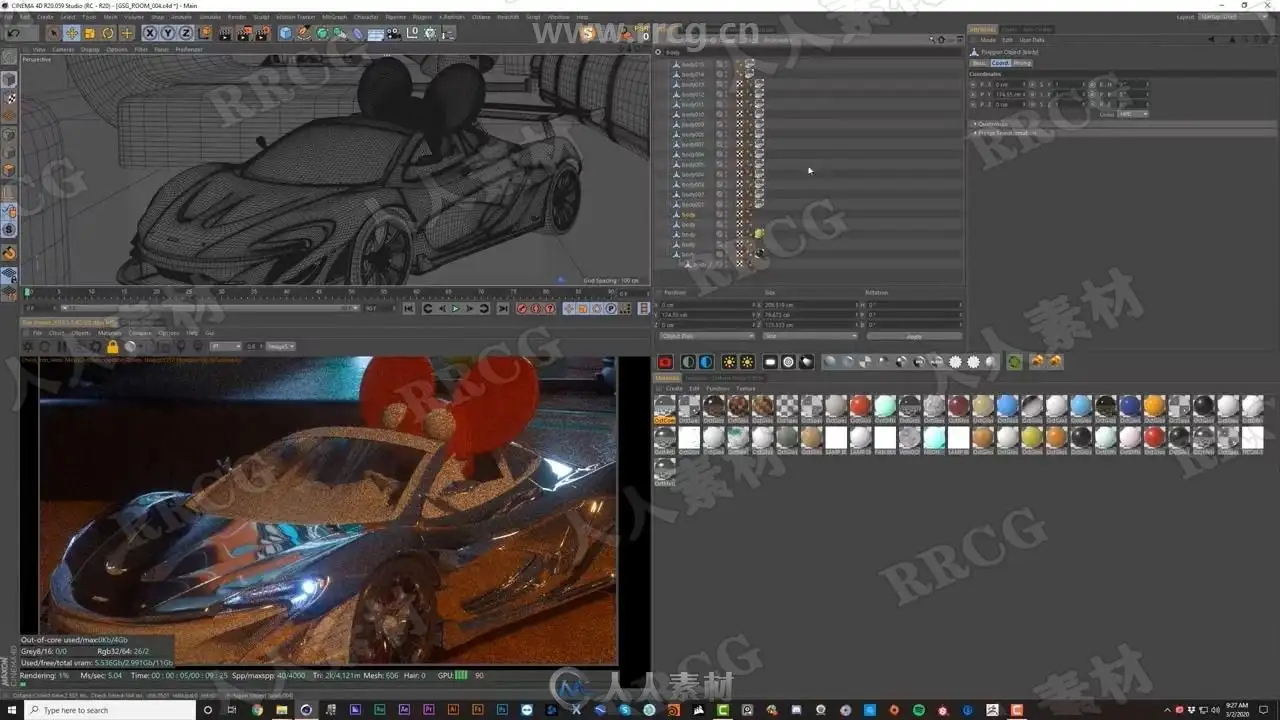
Task: Open the Octane menu
Action: (x=479, y=17)
